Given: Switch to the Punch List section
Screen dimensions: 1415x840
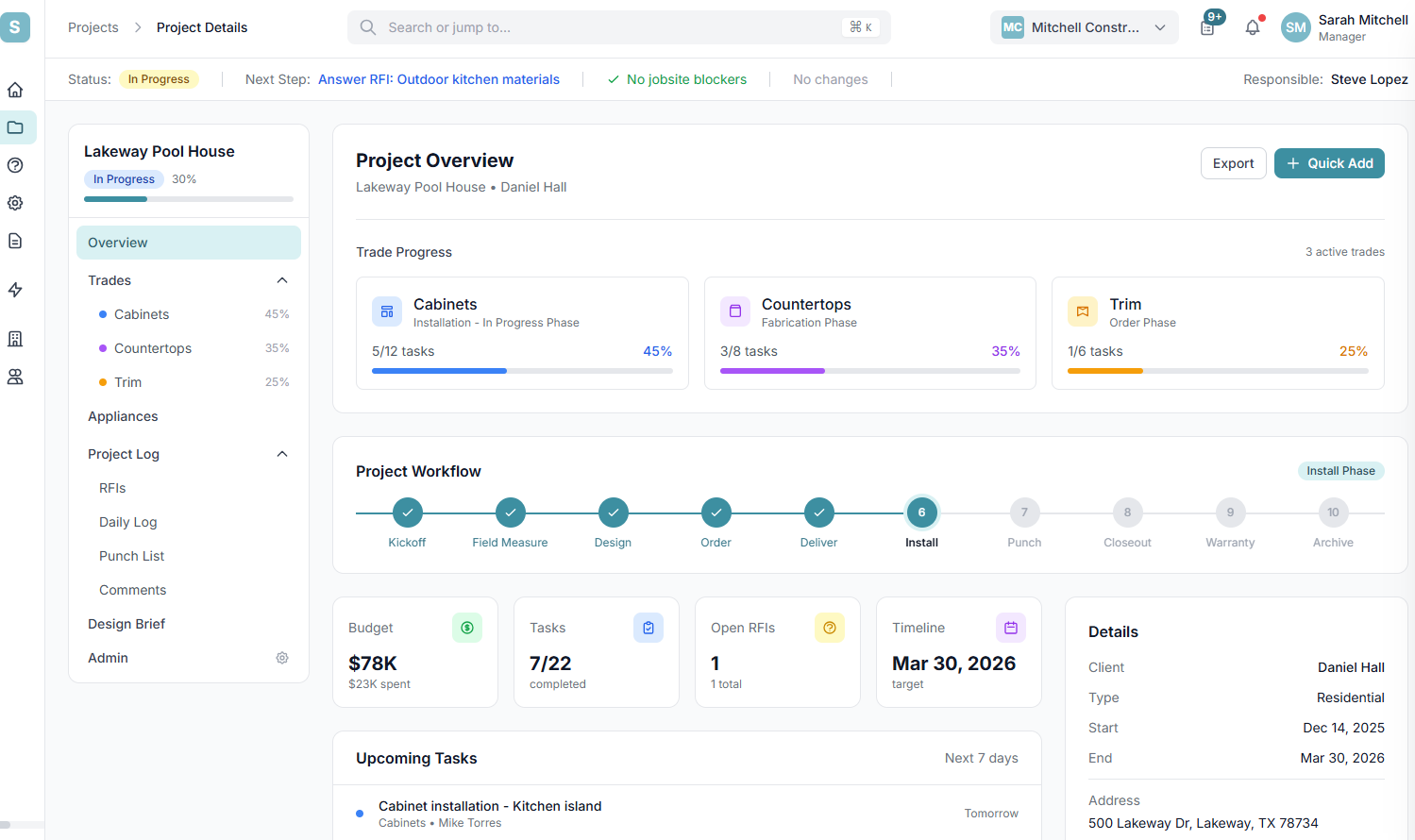Looking at the screenshot, I should (x=131, y=556).
